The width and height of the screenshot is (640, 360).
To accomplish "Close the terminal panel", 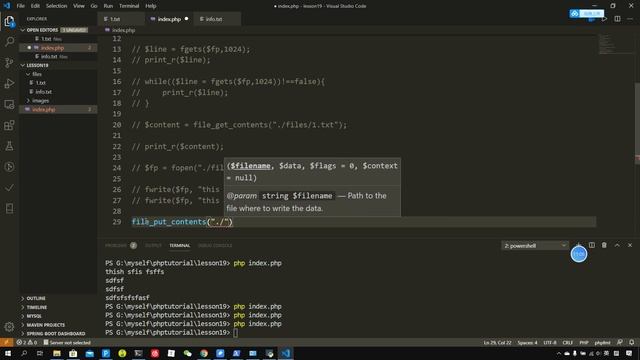I will [x=630, y=245].
